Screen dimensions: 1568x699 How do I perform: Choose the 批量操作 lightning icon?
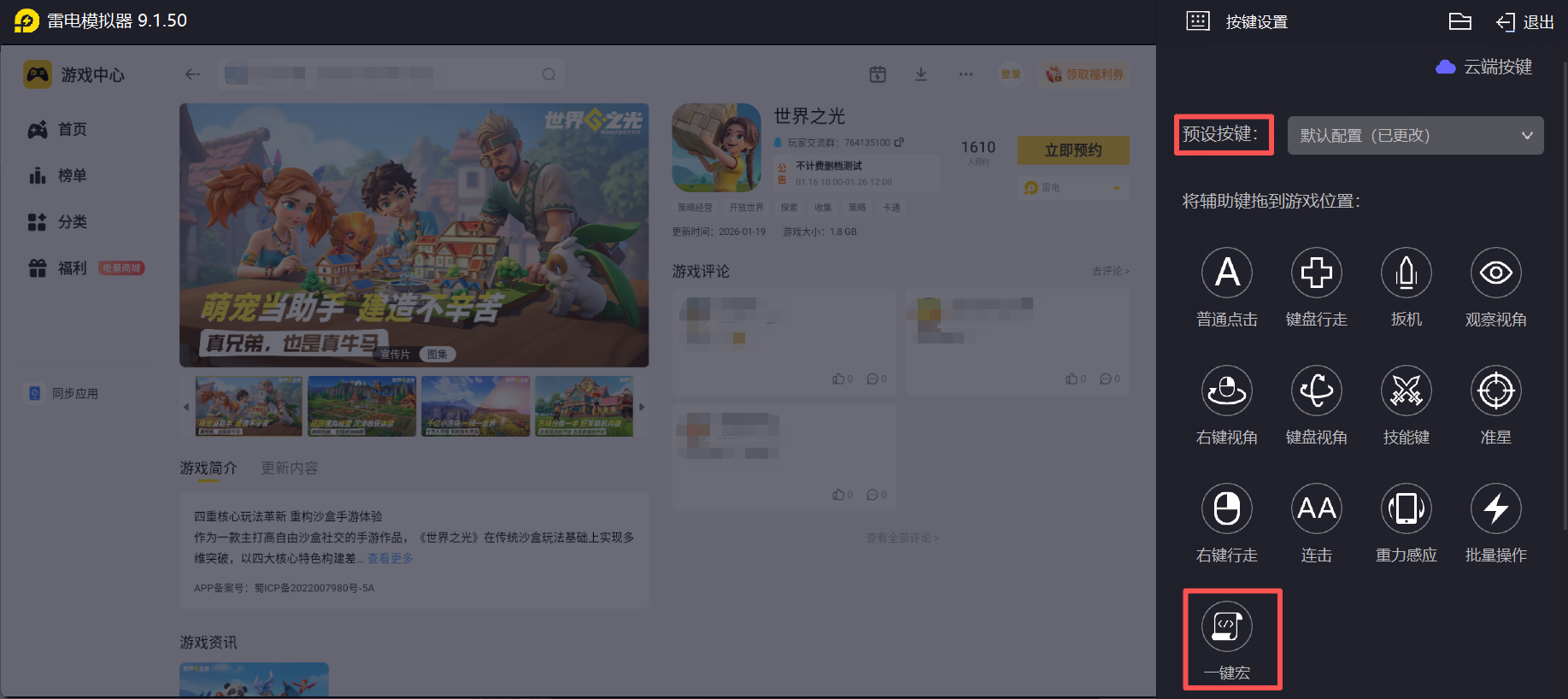pyautogui.click(x=1496, y=508)
